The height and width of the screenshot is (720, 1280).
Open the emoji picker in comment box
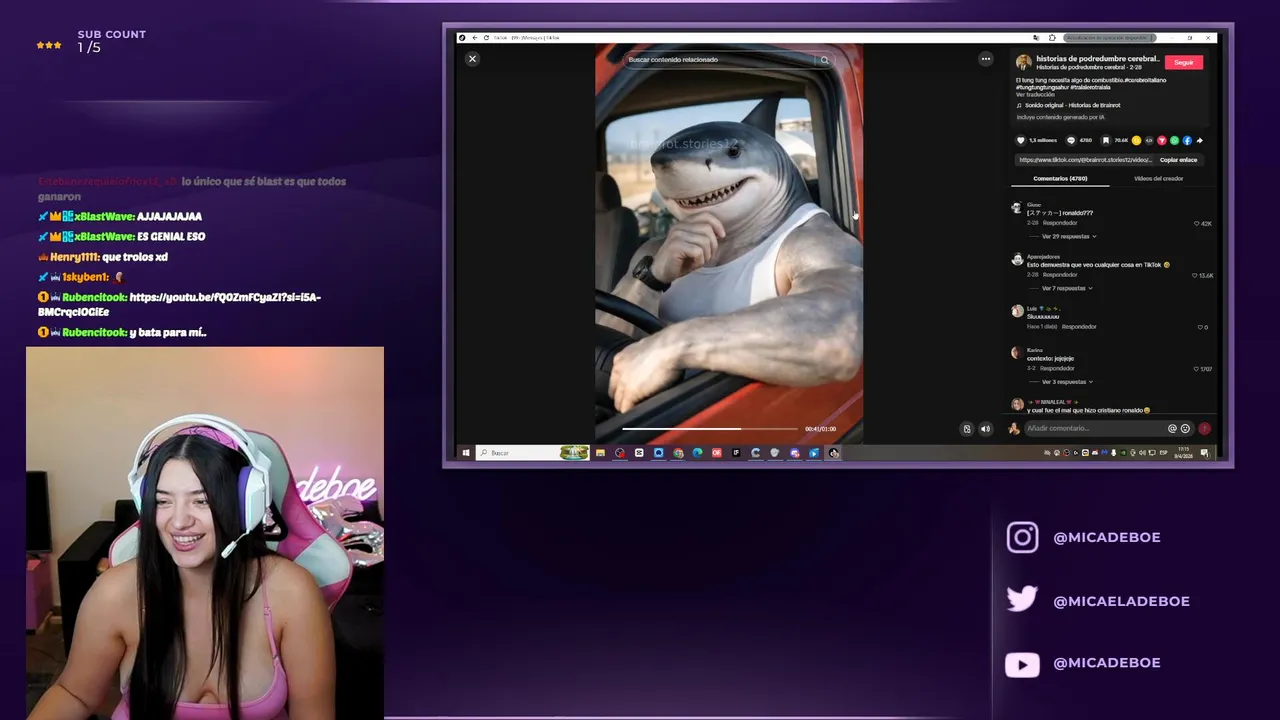click(x=1185, y=428)
